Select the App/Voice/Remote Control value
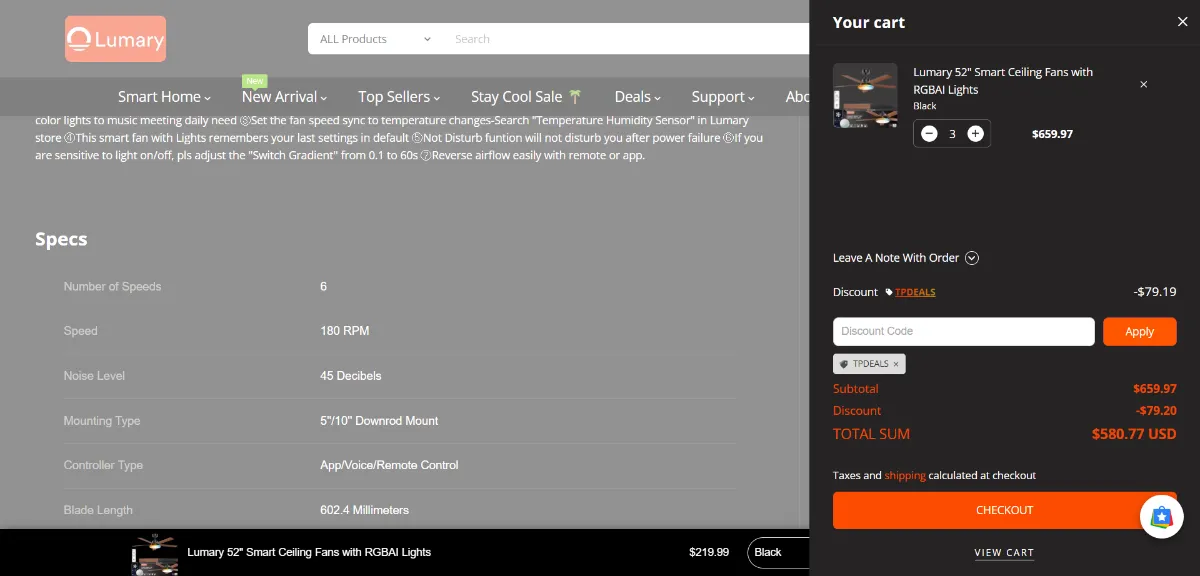Image resolution: width=1200 pixels, height=576 pixels. [x=389, y=465]
